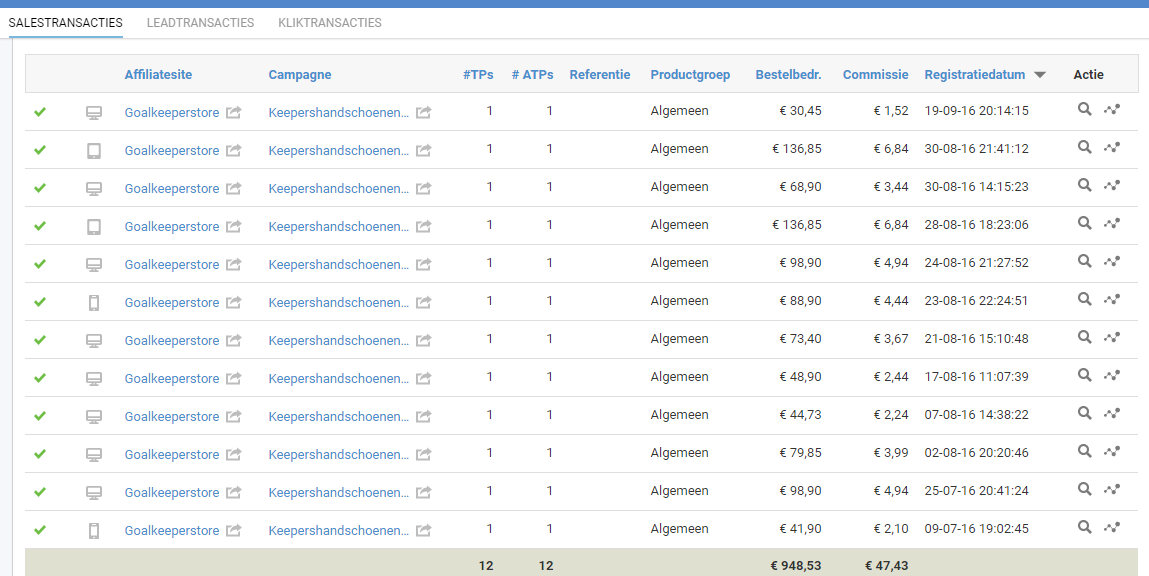The width and height of the screenshot is (1149, 576).
Task: Inspect the 23-08-16 22:24:51 transaction via magnifier
Action: pyautogui.click(x=1085, y=300)
